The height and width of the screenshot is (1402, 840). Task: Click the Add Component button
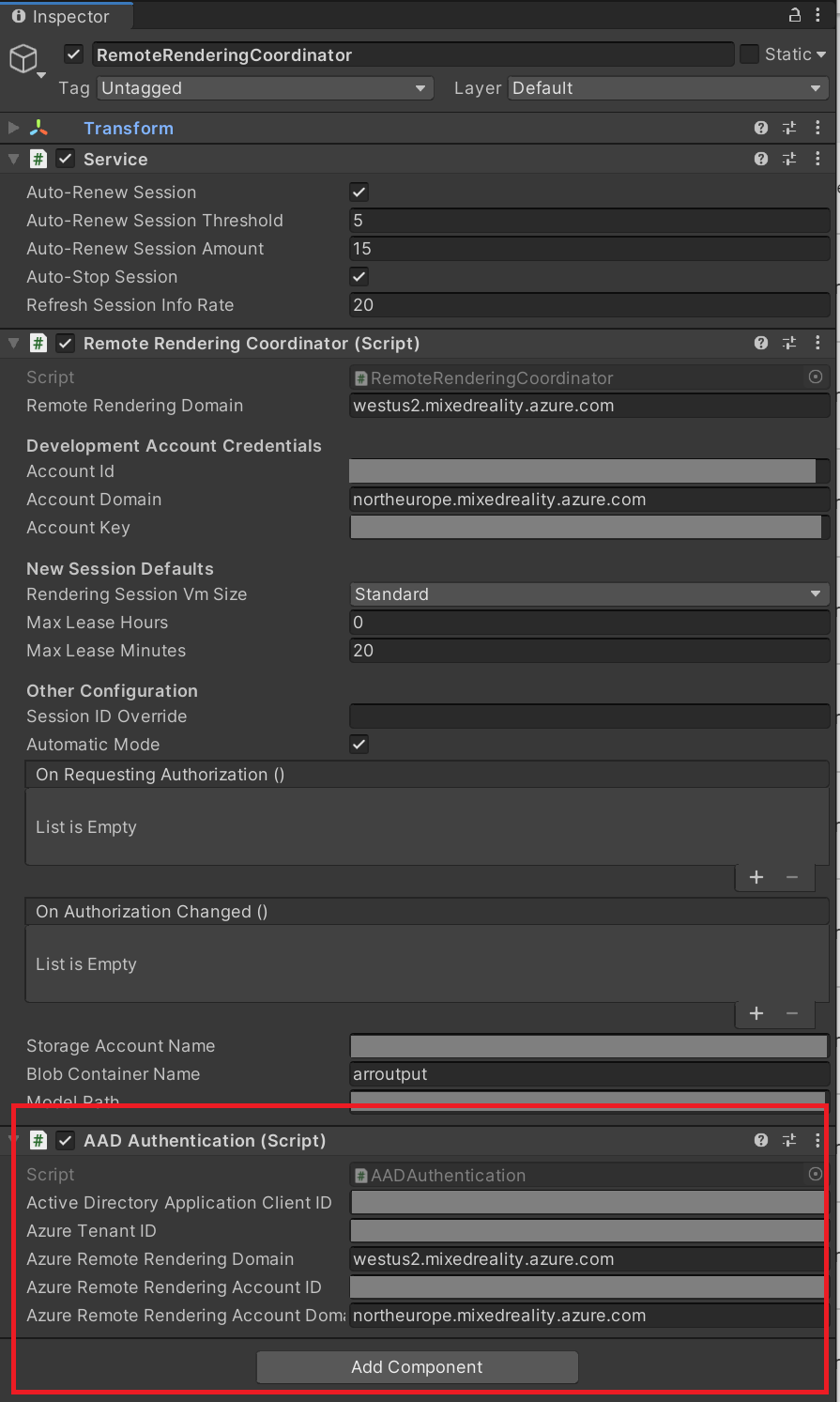pos(417,1367)
